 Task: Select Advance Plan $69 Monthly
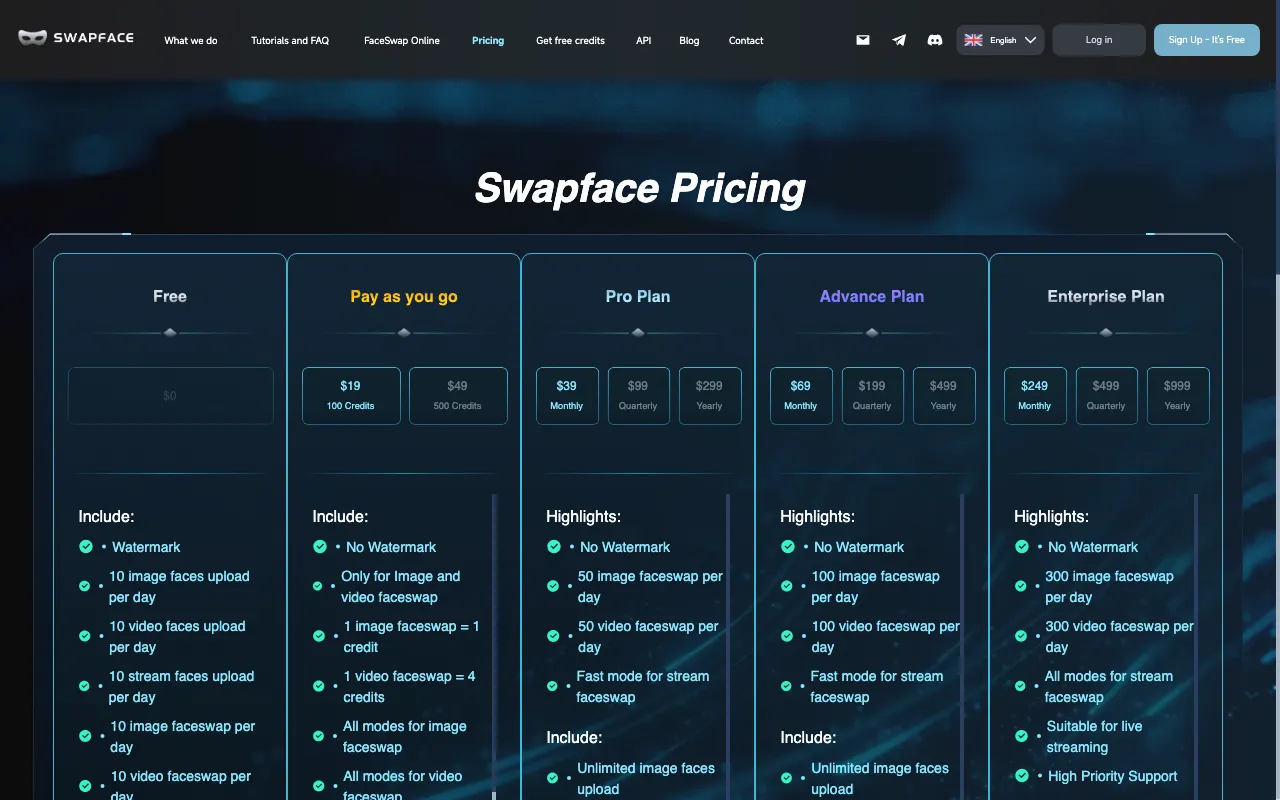801,396
